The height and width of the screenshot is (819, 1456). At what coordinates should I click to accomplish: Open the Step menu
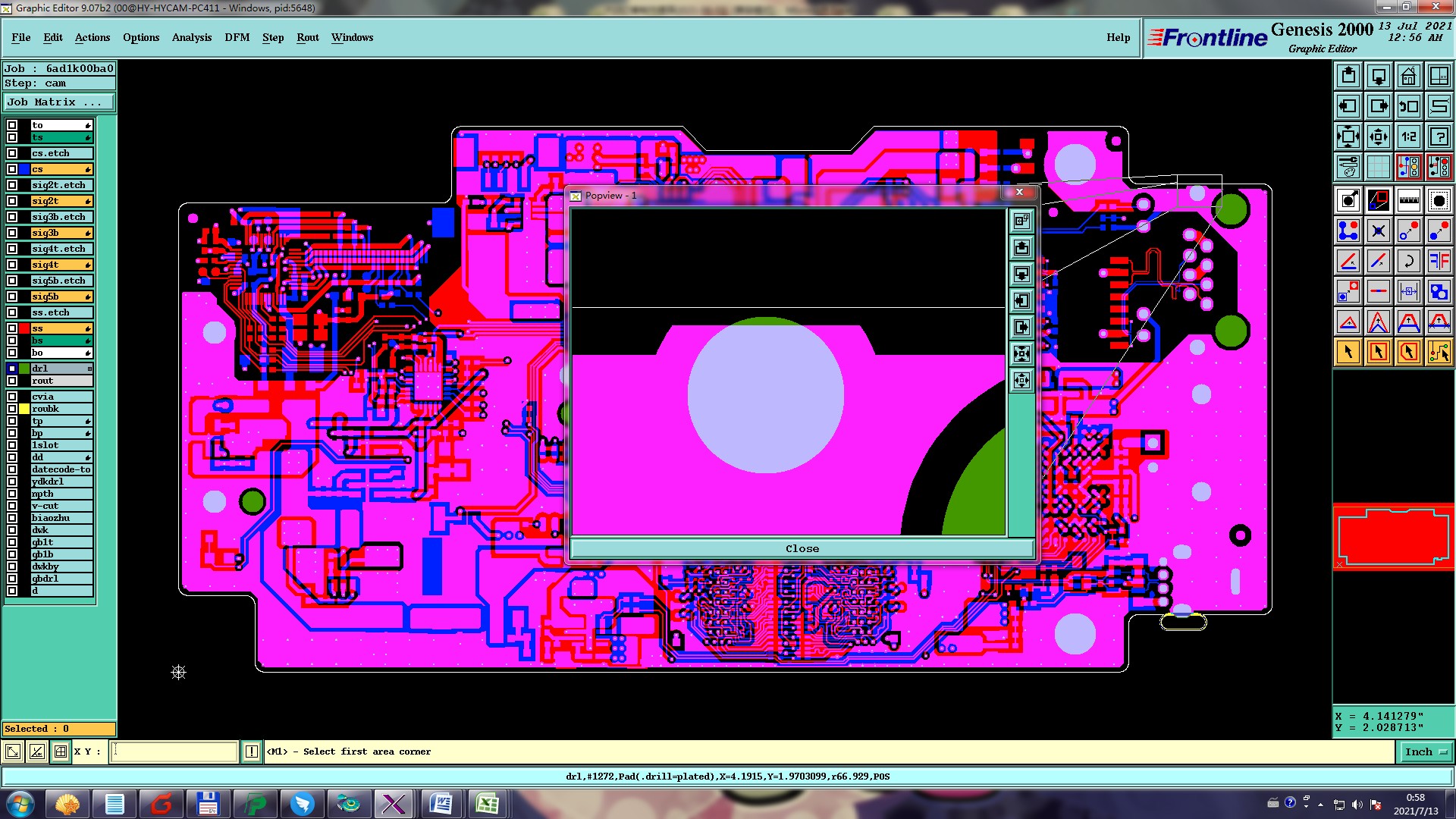tap(273, 37)
